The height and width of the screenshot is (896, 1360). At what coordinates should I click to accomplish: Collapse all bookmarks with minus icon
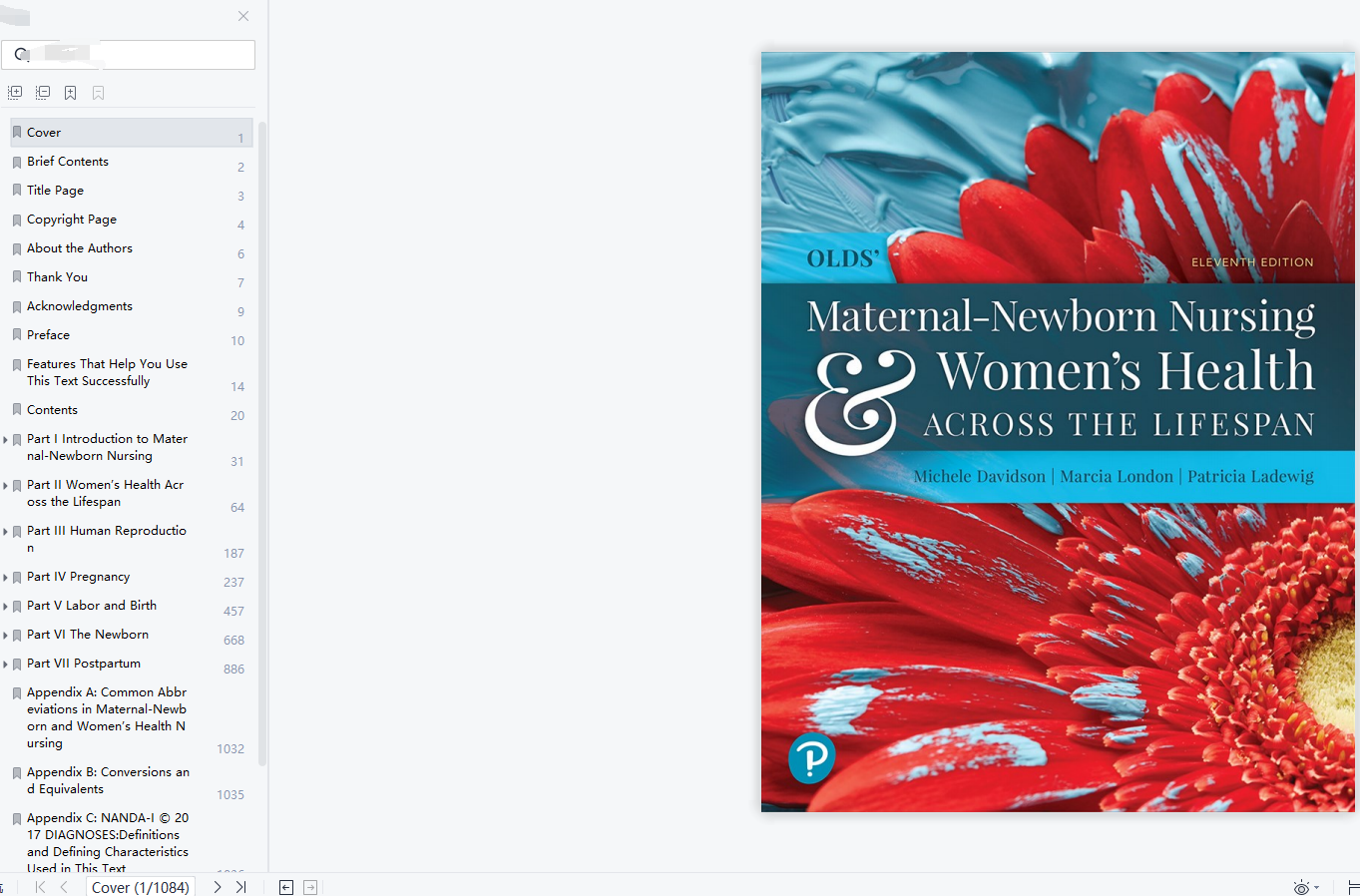(43, 93)
